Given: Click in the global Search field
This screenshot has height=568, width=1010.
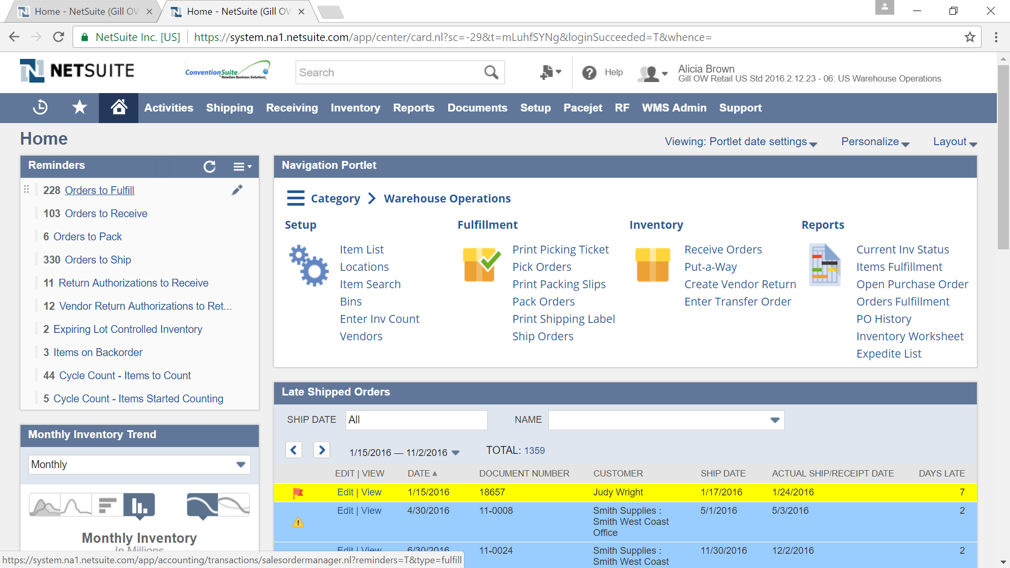Looking at the screenshot, I should (390, 72).
